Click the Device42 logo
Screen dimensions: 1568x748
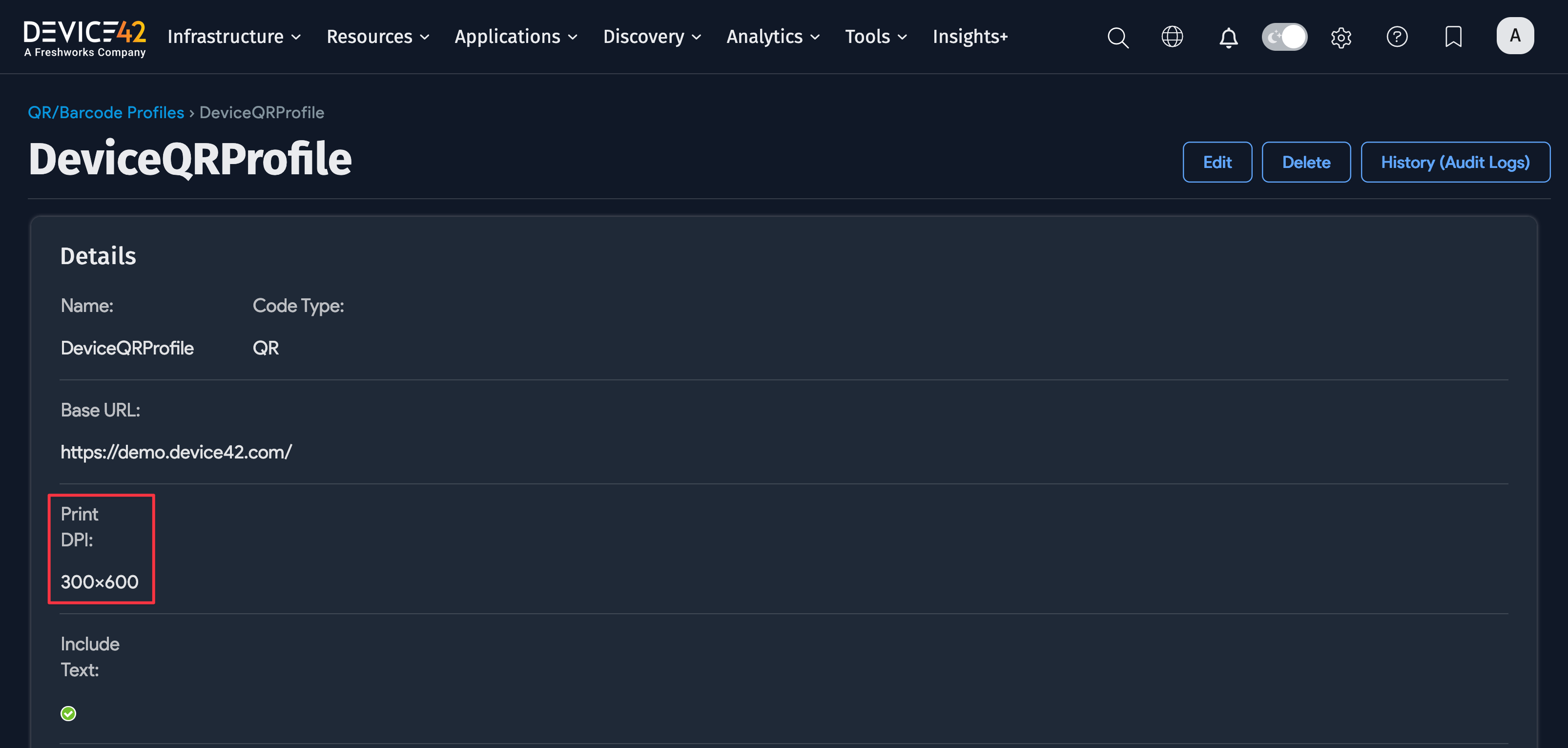(x=84, y=38)
